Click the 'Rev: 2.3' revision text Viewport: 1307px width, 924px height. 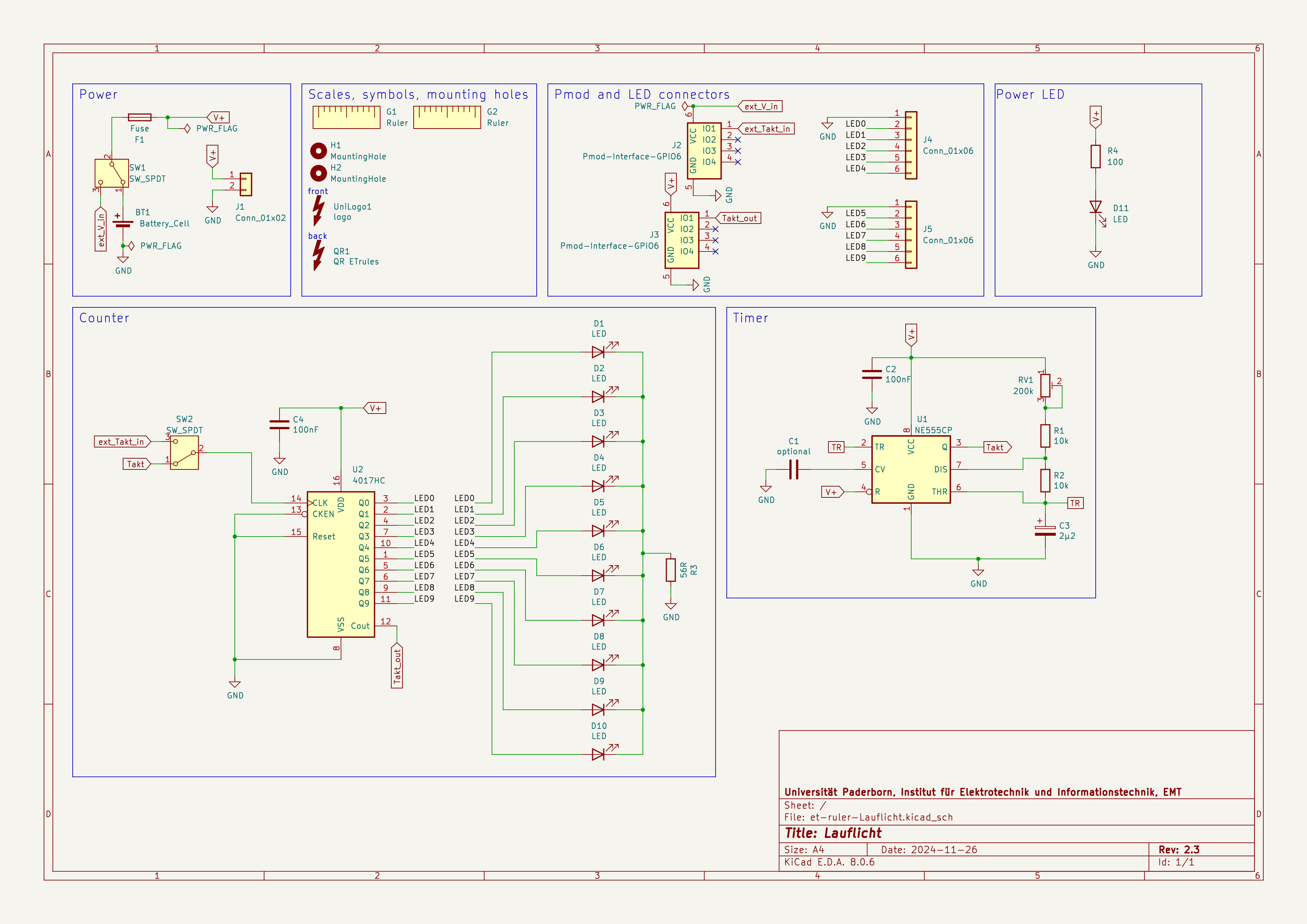tap(1179, 849)
